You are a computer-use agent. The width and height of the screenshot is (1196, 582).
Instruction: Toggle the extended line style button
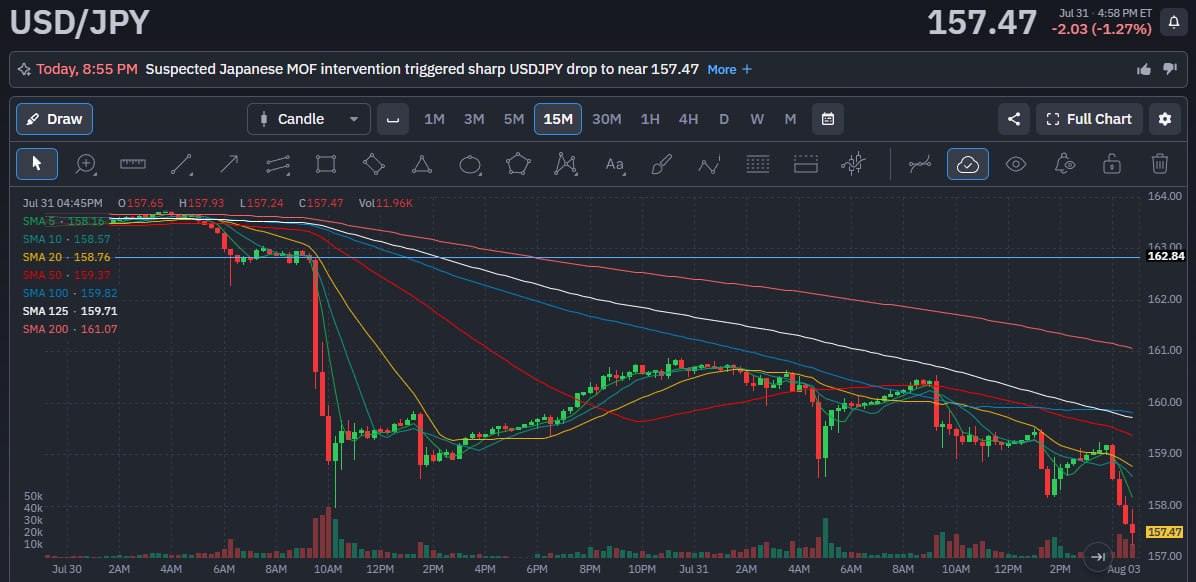click(393, 119)
